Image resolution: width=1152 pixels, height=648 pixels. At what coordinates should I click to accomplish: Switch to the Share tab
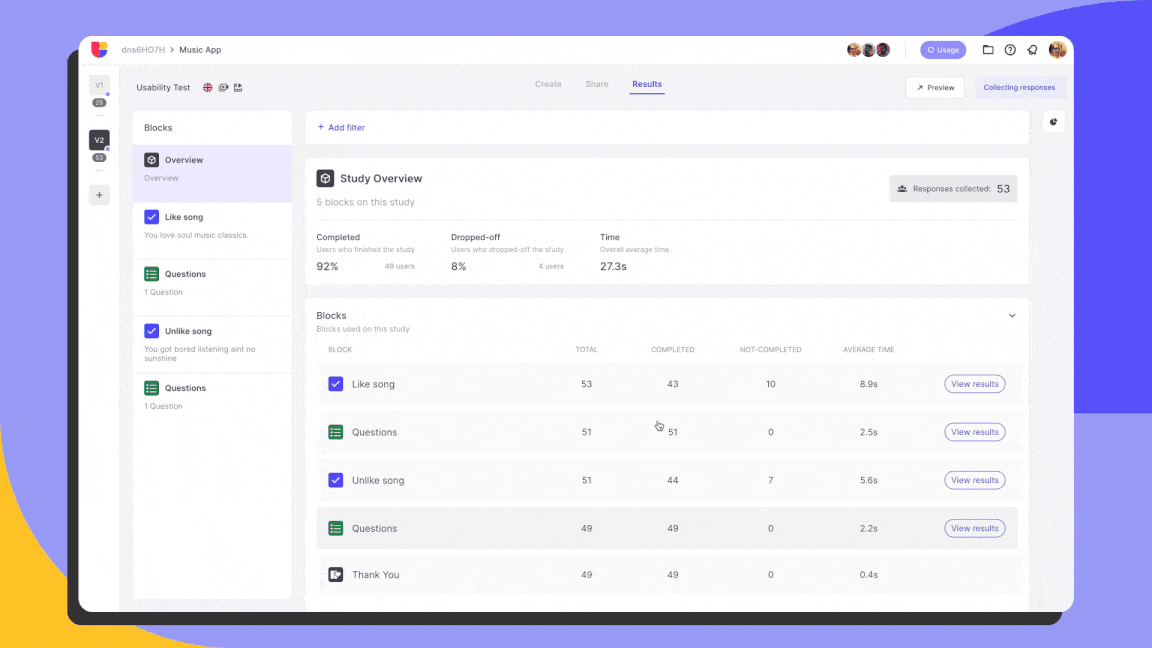tap(597, 85)
